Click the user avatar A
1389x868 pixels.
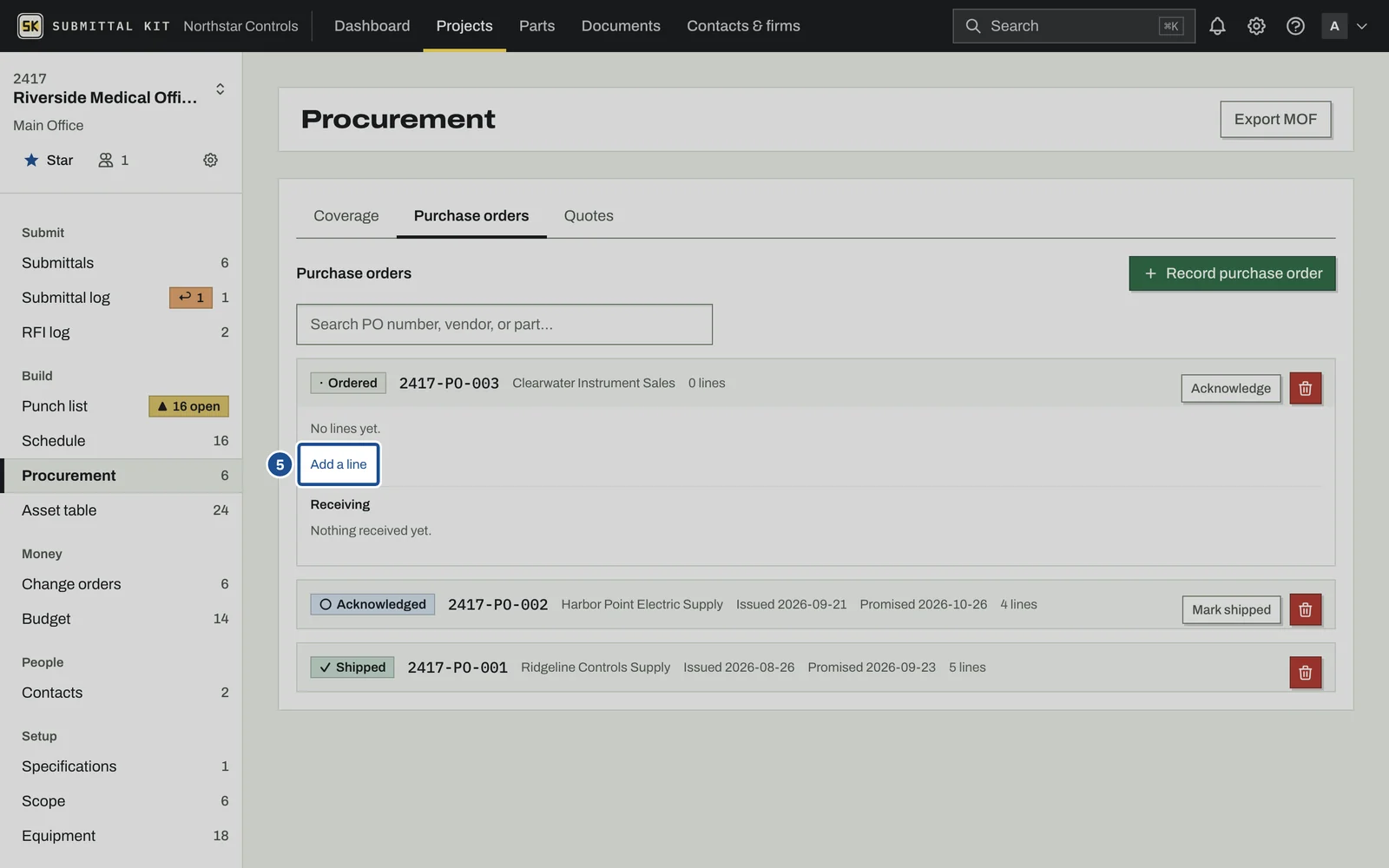(x=1334, y=26)
